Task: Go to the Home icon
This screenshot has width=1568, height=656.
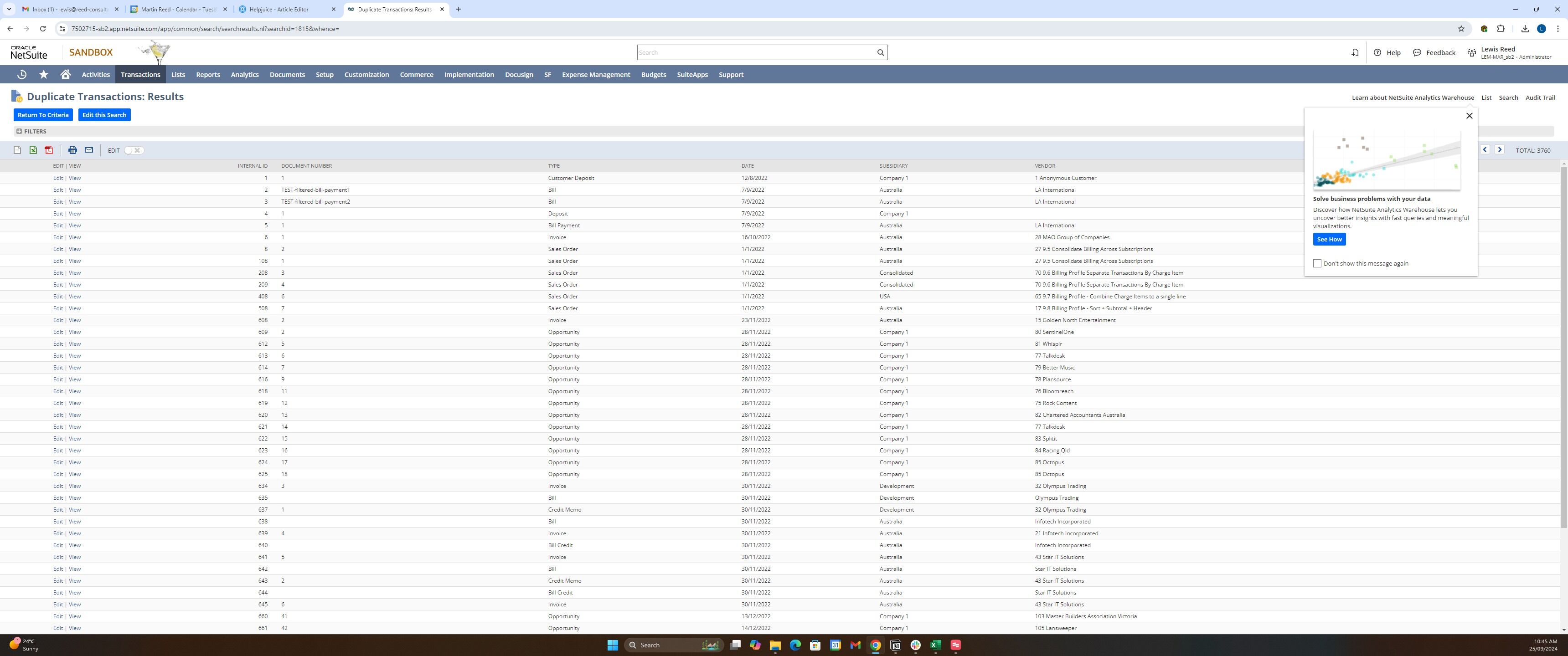Action: (x=66, y=74)
